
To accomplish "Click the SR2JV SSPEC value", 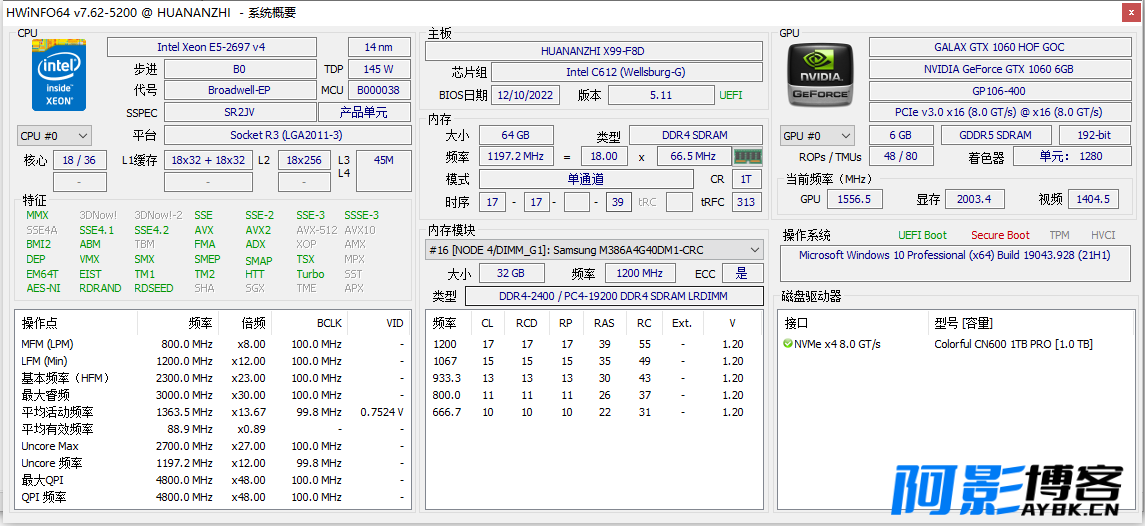I will click(240, 113).
